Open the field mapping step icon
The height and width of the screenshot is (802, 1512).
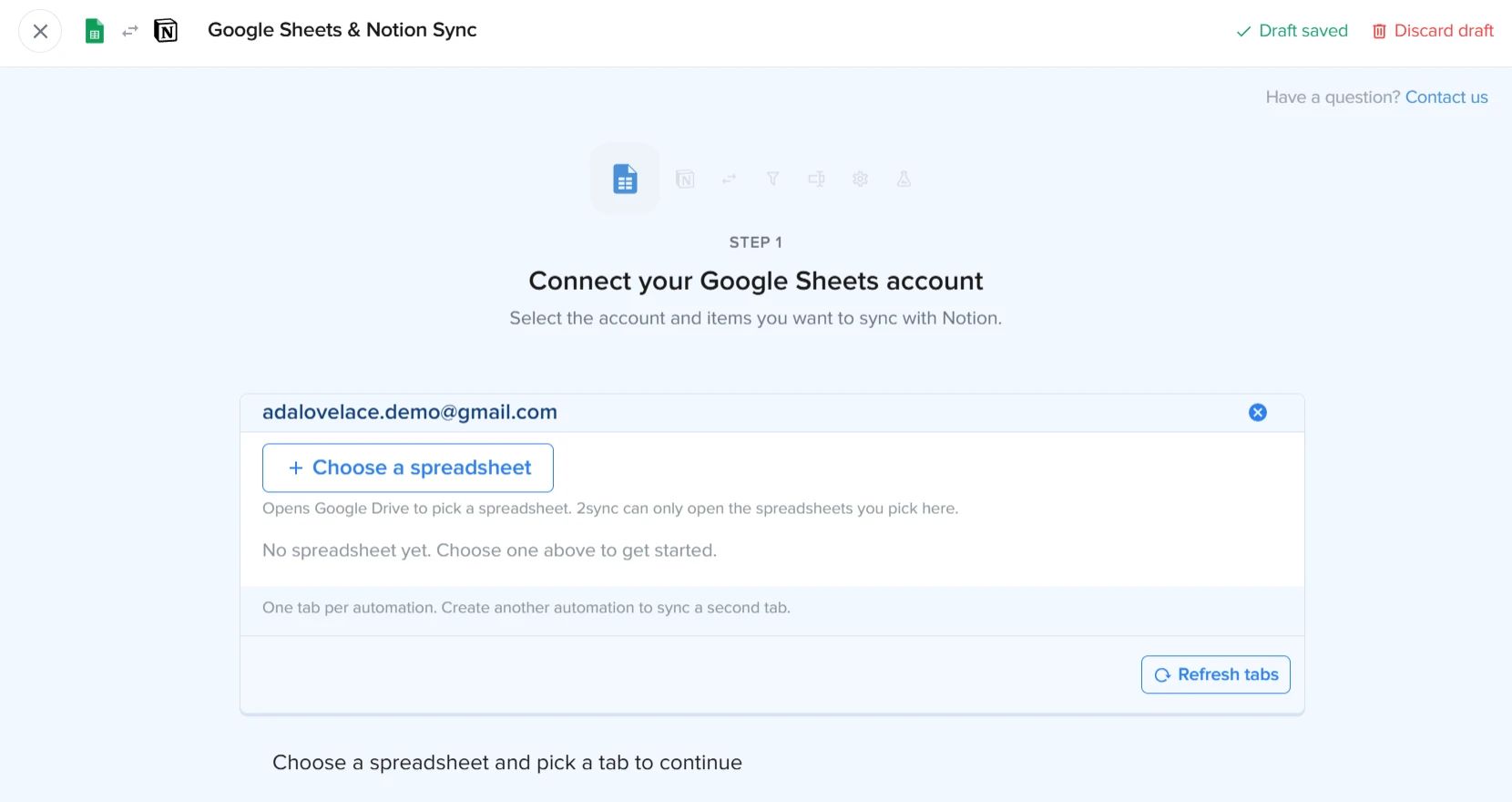click(816, 179)
